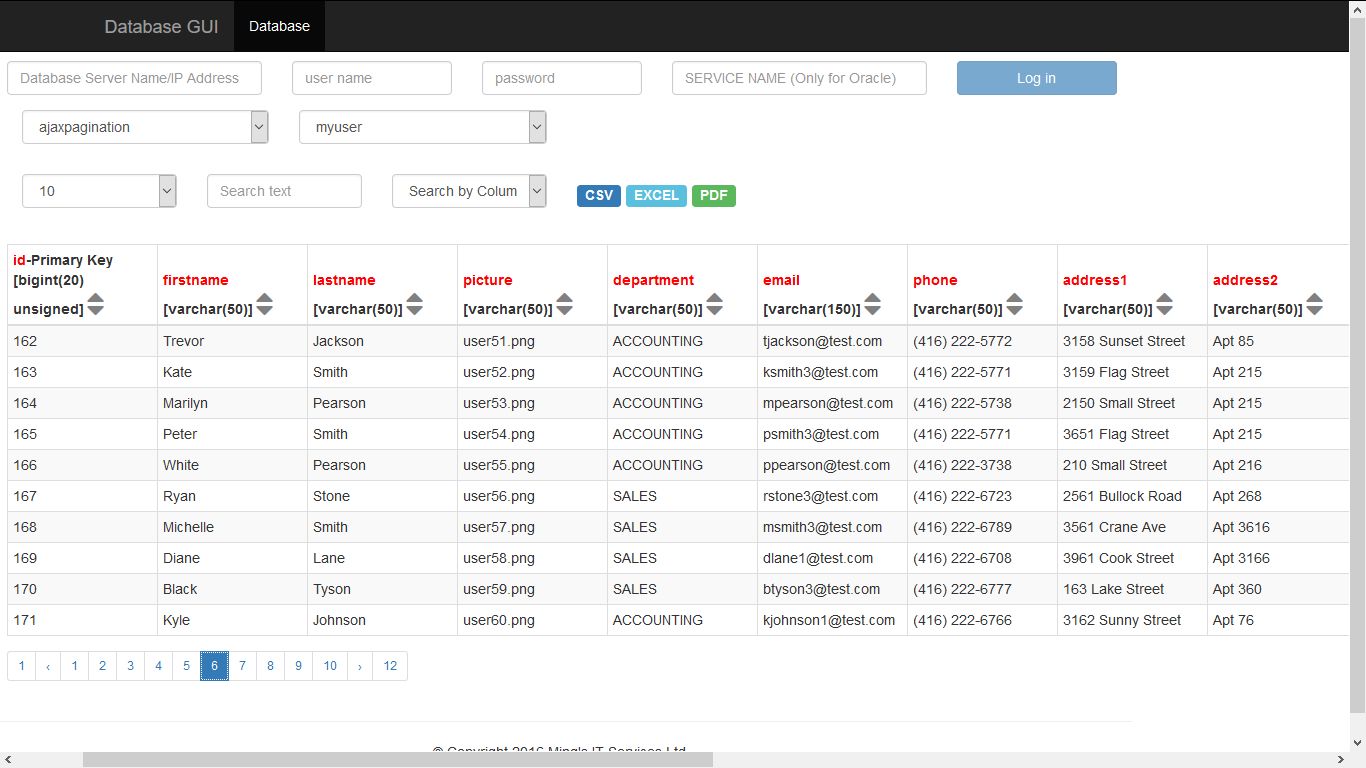Screen dimensions: 1366x768
Task: Export the table as EXCEL
Action: [656, 195]
